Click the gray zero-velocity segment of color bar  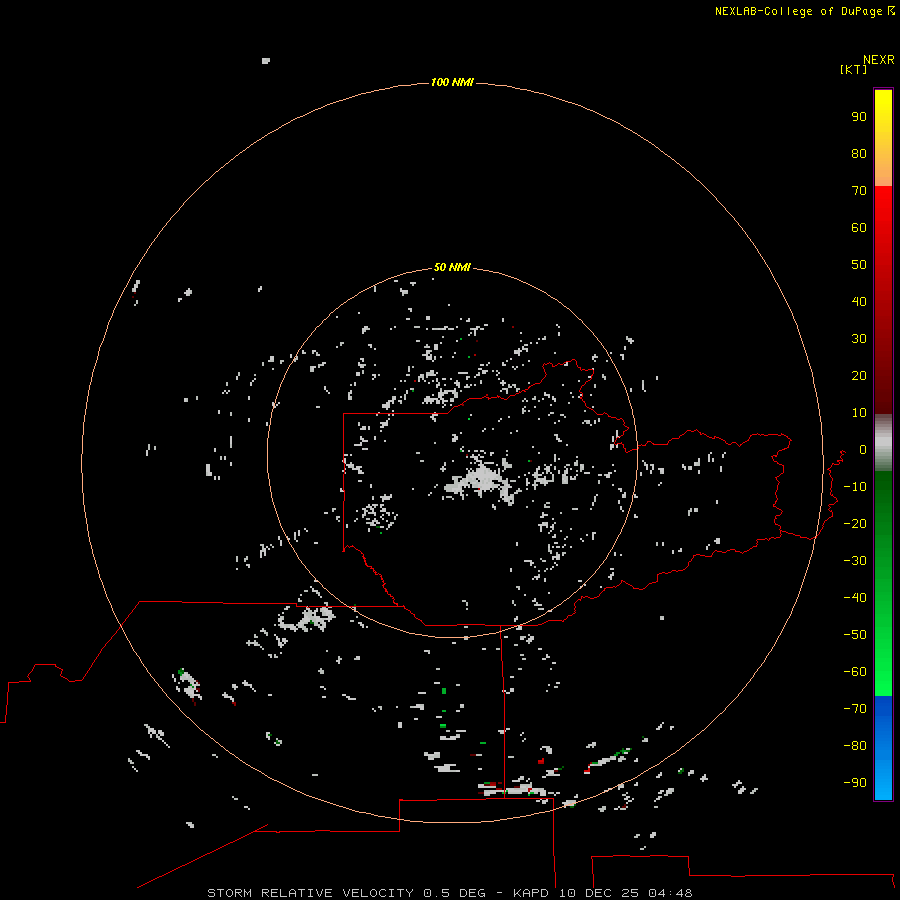coord(883,443)
